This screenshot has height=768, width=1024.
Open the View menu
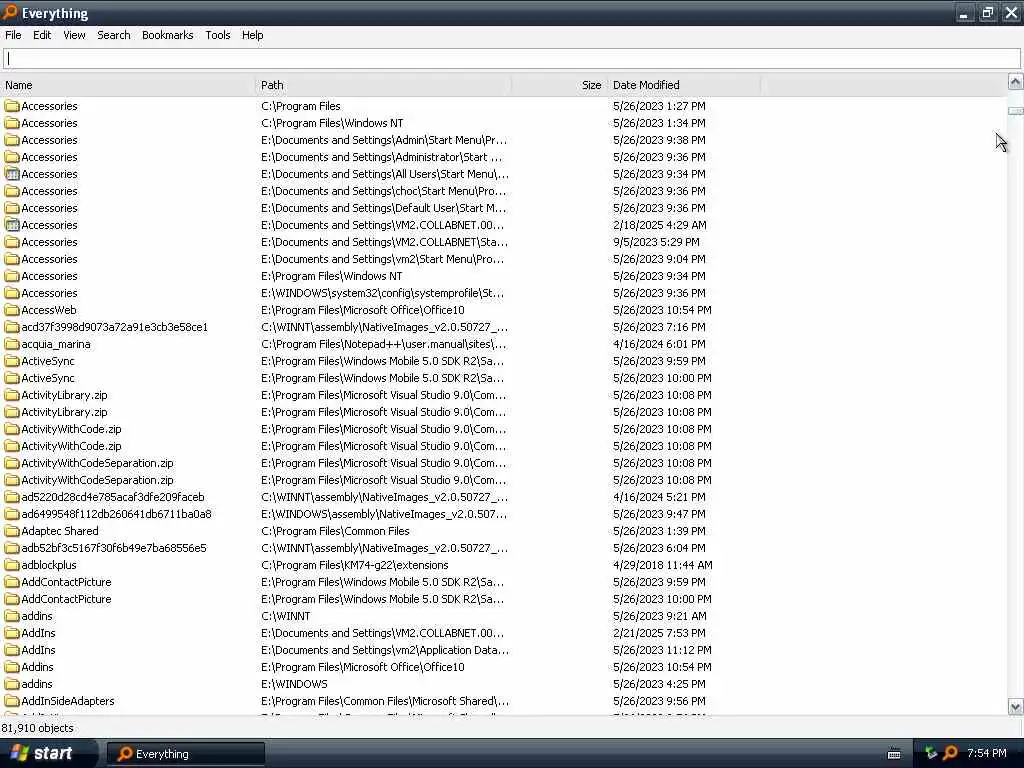pos(74,35)
